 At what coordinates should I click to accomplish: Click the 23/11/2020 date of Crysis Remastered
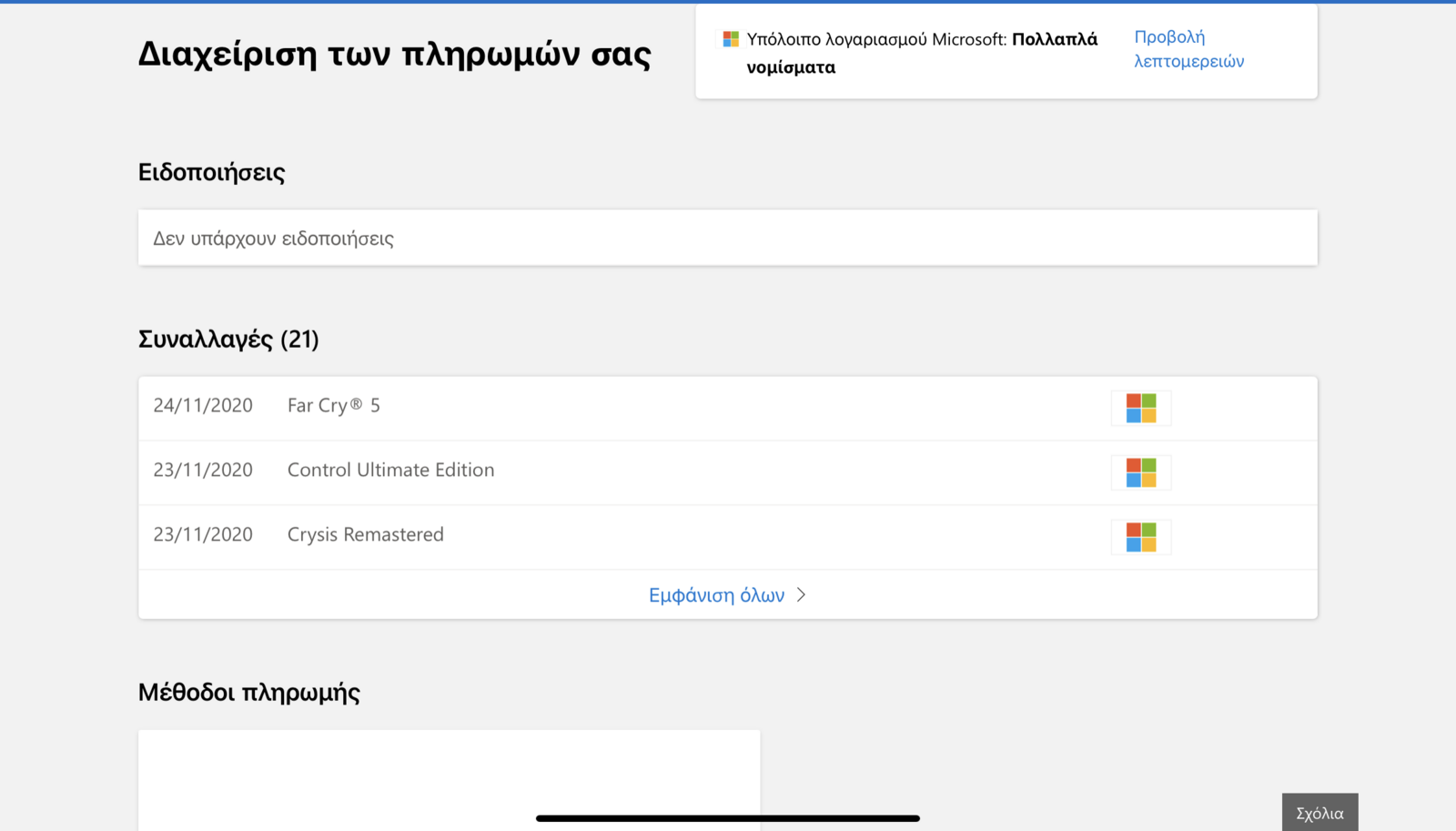[x=203, y=534]
